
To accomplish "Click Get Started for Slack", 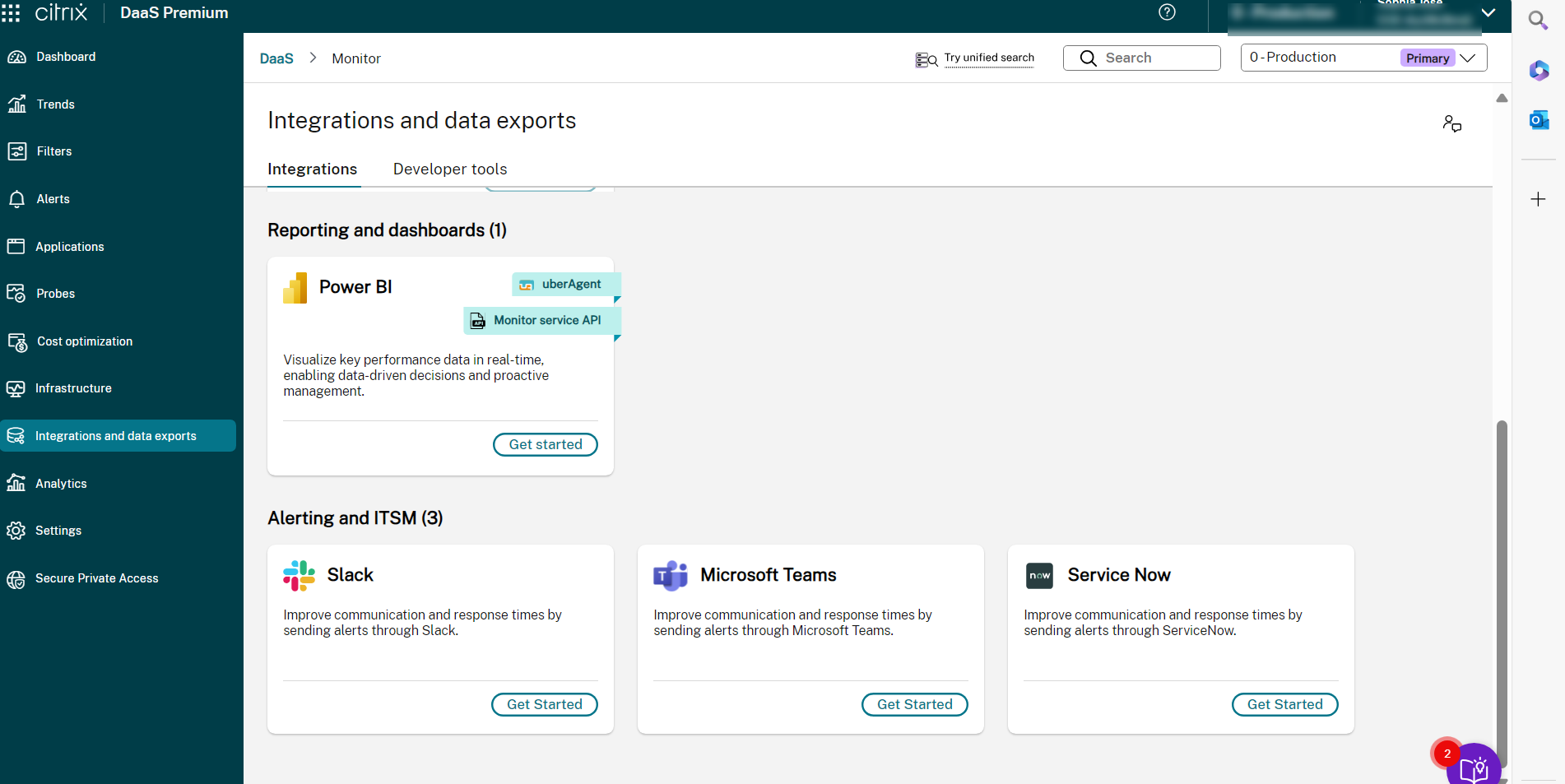I will 544,704.
